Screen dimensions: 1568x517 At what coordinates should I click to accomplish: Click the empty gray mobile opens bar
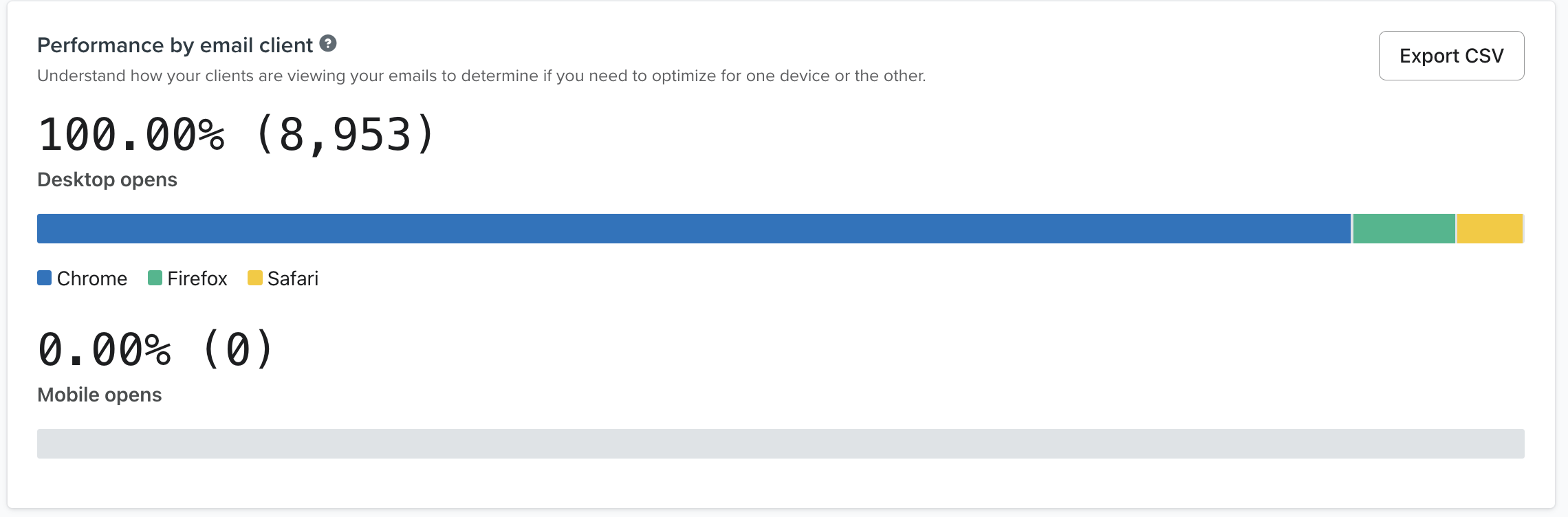[780, 444]
